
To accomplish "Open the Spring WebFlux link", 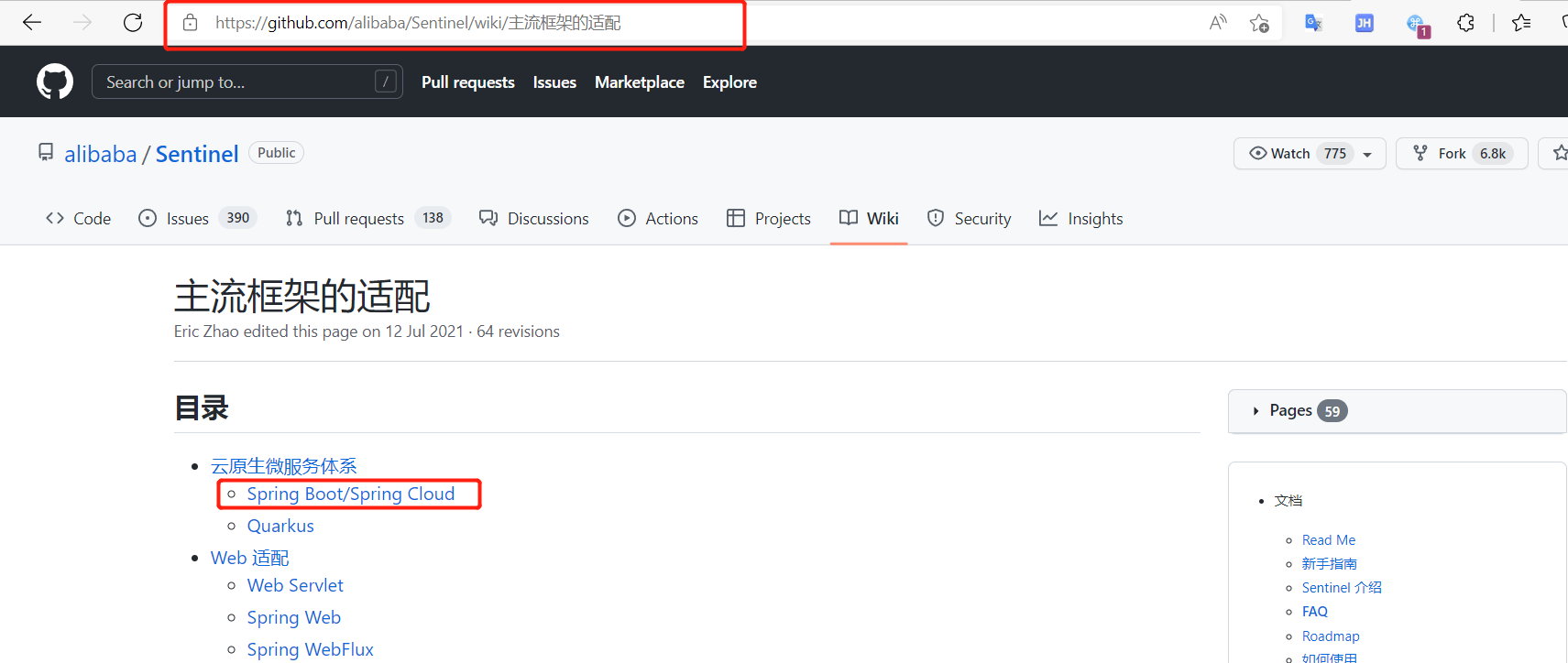I will [311, 649].
